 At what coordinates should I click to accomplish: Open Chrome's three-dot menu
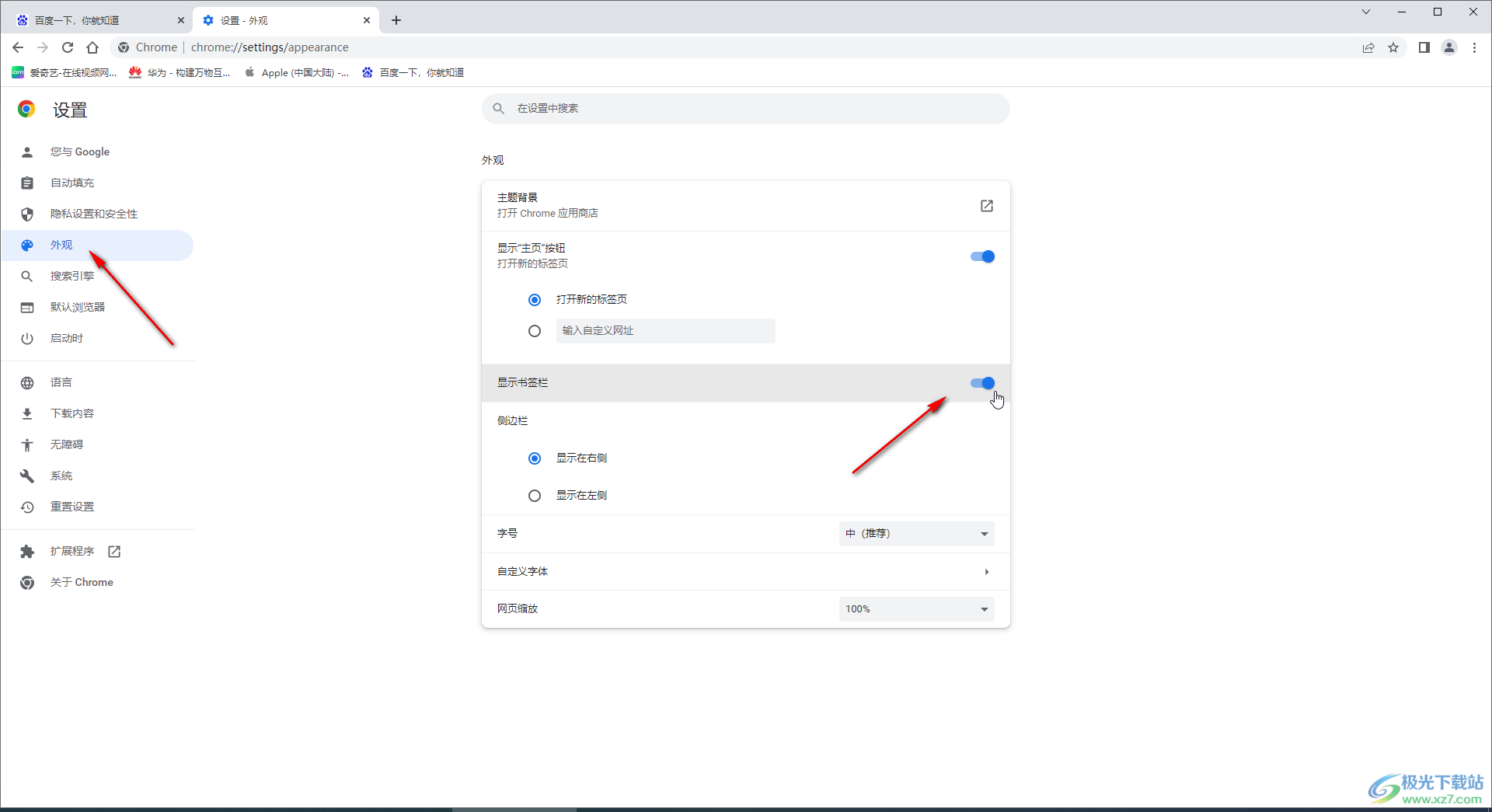(x=1474, y=47)
